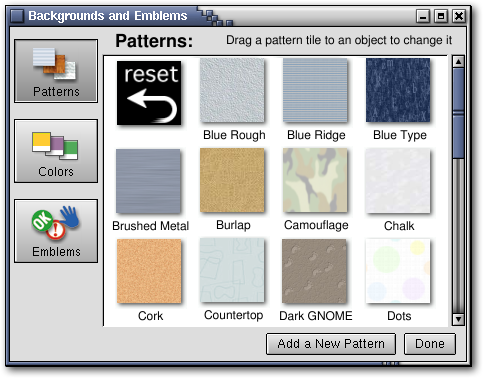Open the Colors category
This screenshot has height=378, width=483.
56,151
